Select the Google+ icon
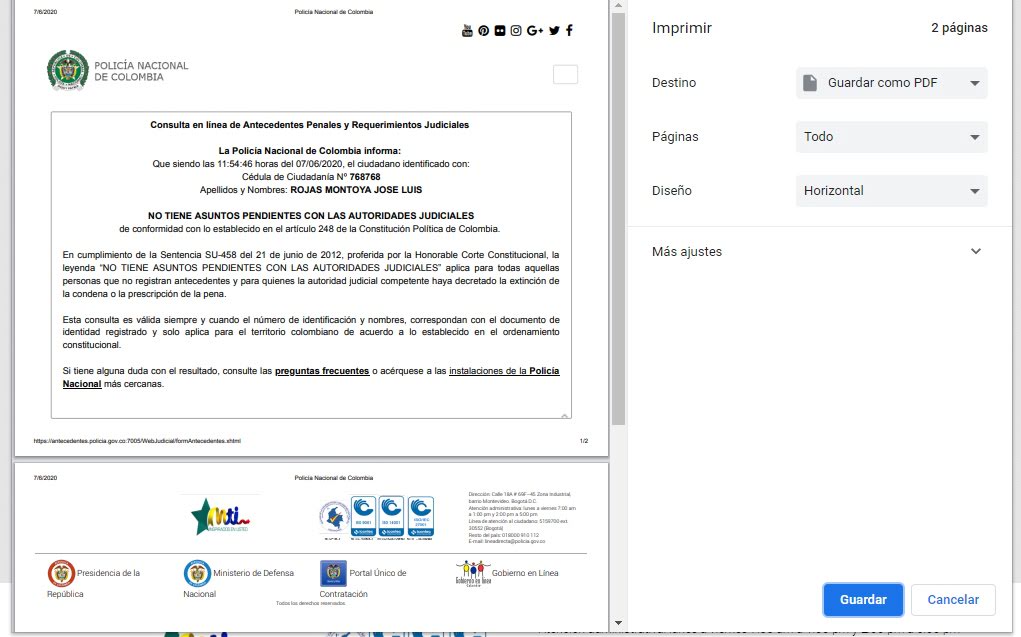The image size is (1021, 637). point(535,31)
